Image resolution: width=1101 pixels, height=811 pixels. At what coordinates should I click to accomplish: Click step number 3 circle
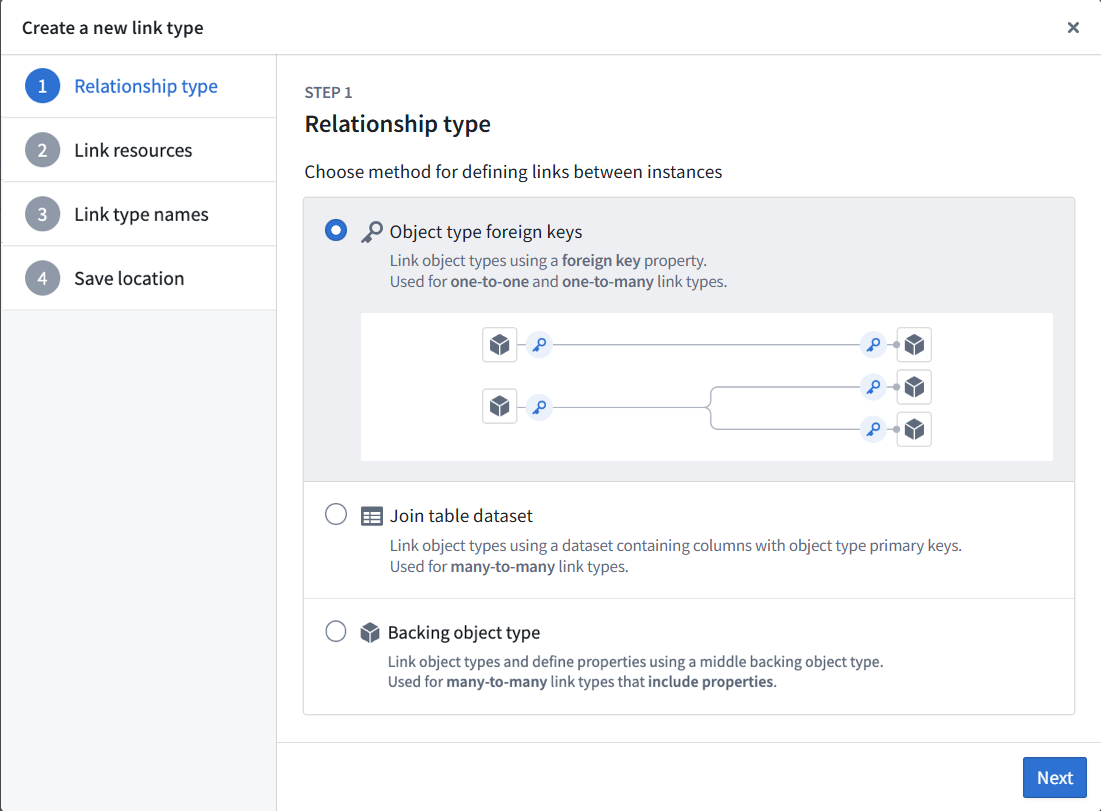[42, 214]
